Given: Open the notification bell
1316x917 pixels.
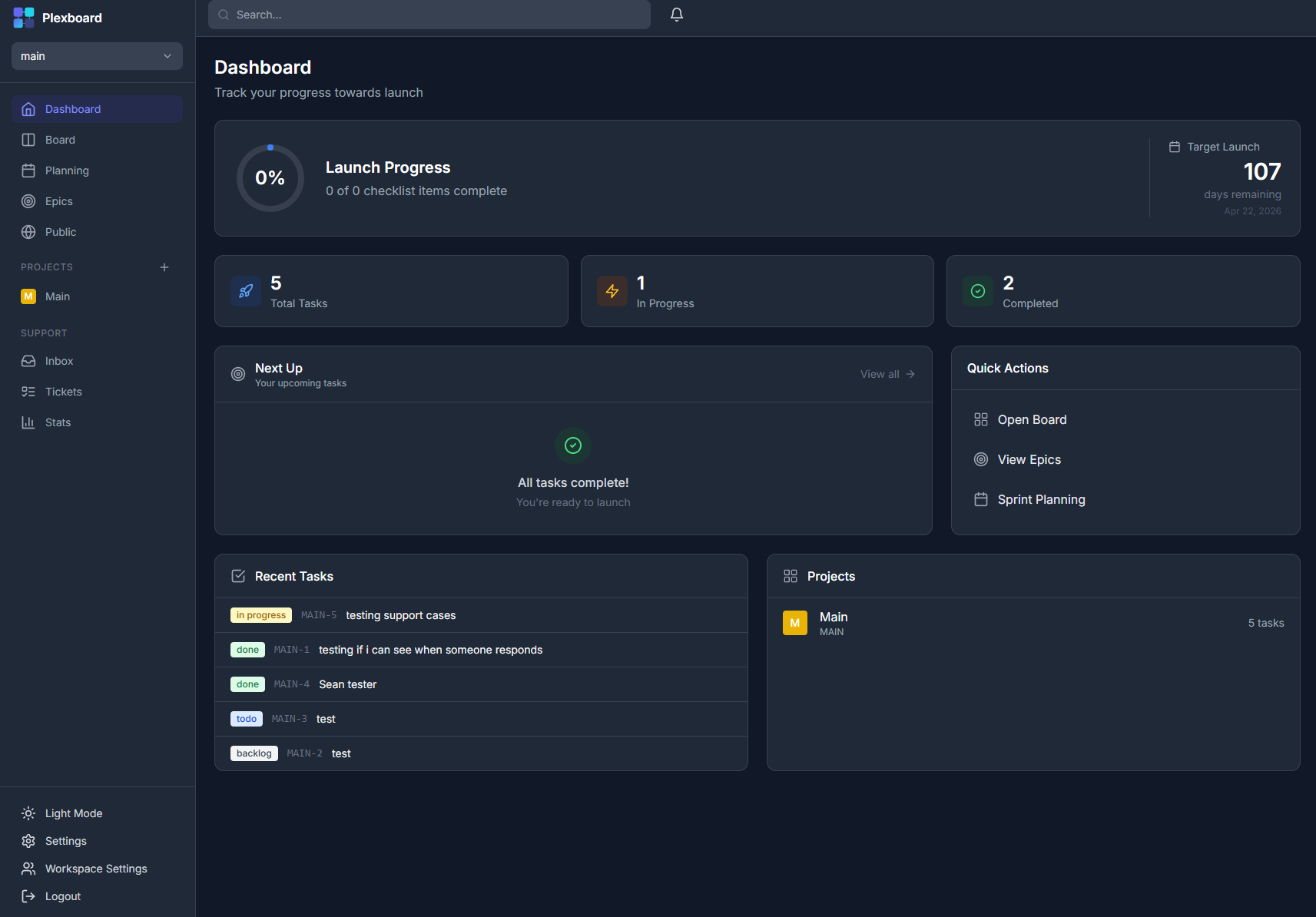Looking at the screenshot, I should 677,14.
